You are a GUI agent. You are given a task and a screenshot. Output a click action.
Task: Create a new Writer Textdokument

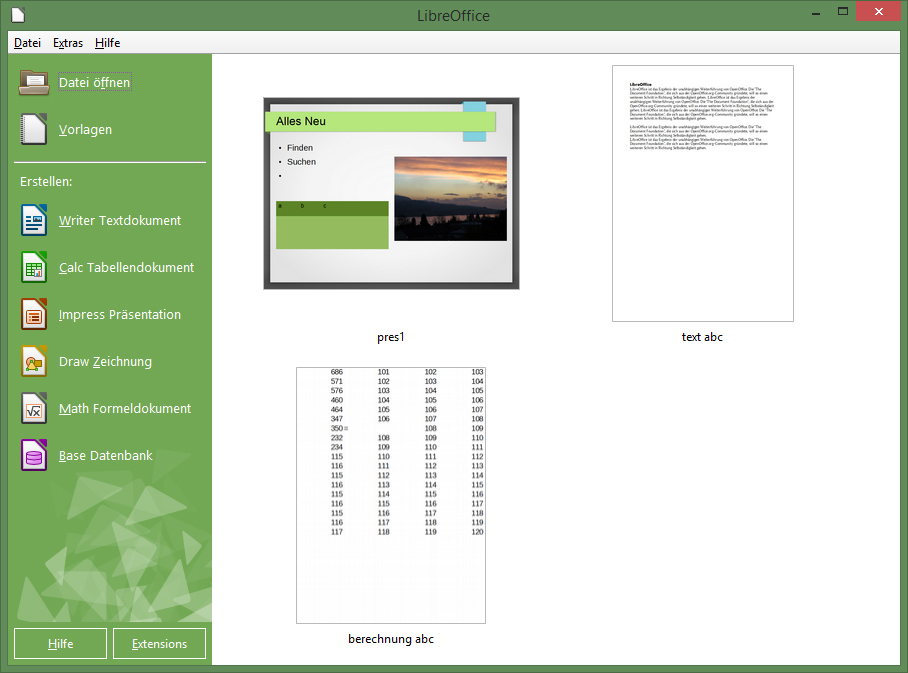[120, 220]
